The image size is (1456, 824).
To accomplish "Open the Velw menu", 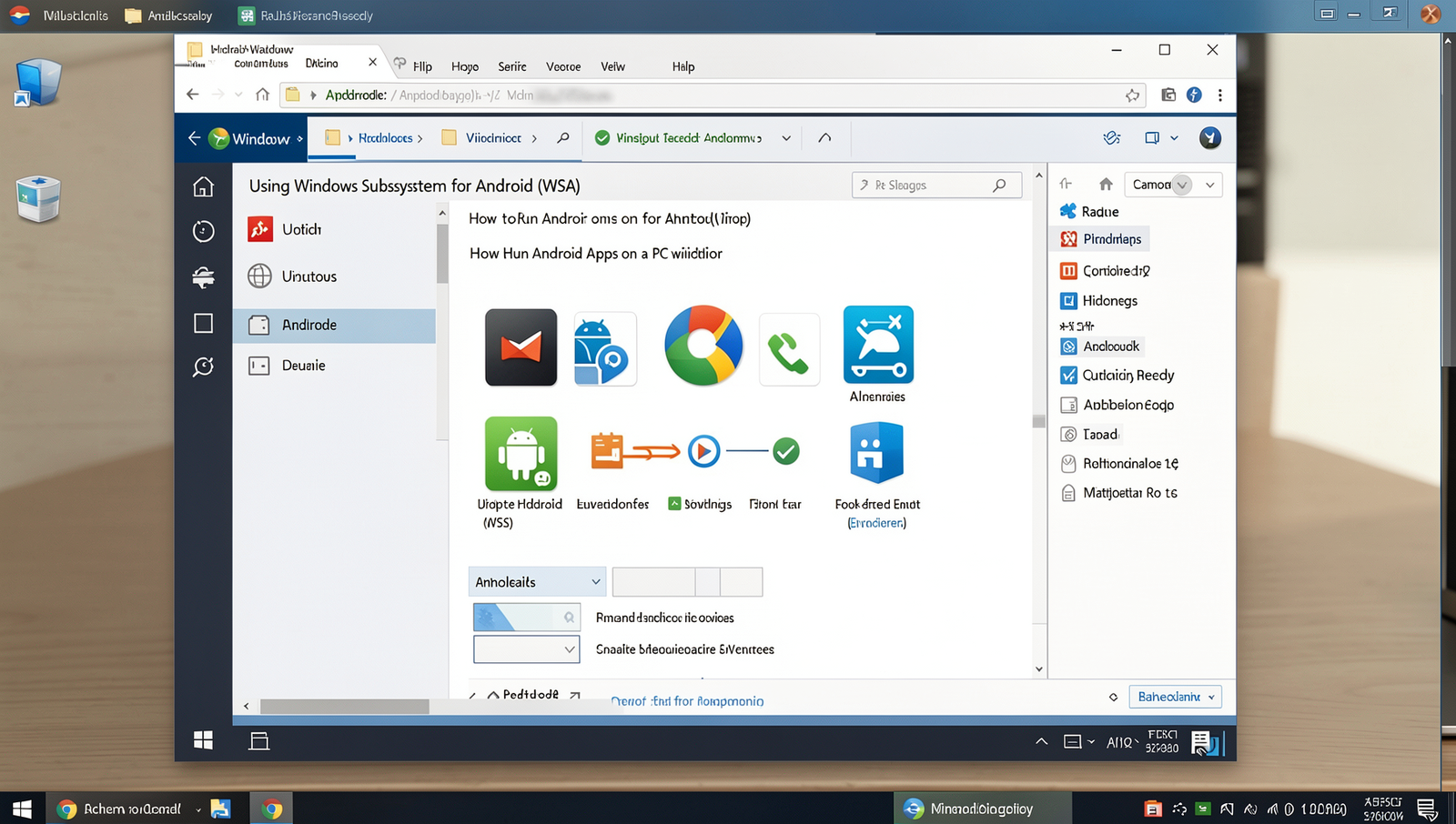I will tap(612, 66).
